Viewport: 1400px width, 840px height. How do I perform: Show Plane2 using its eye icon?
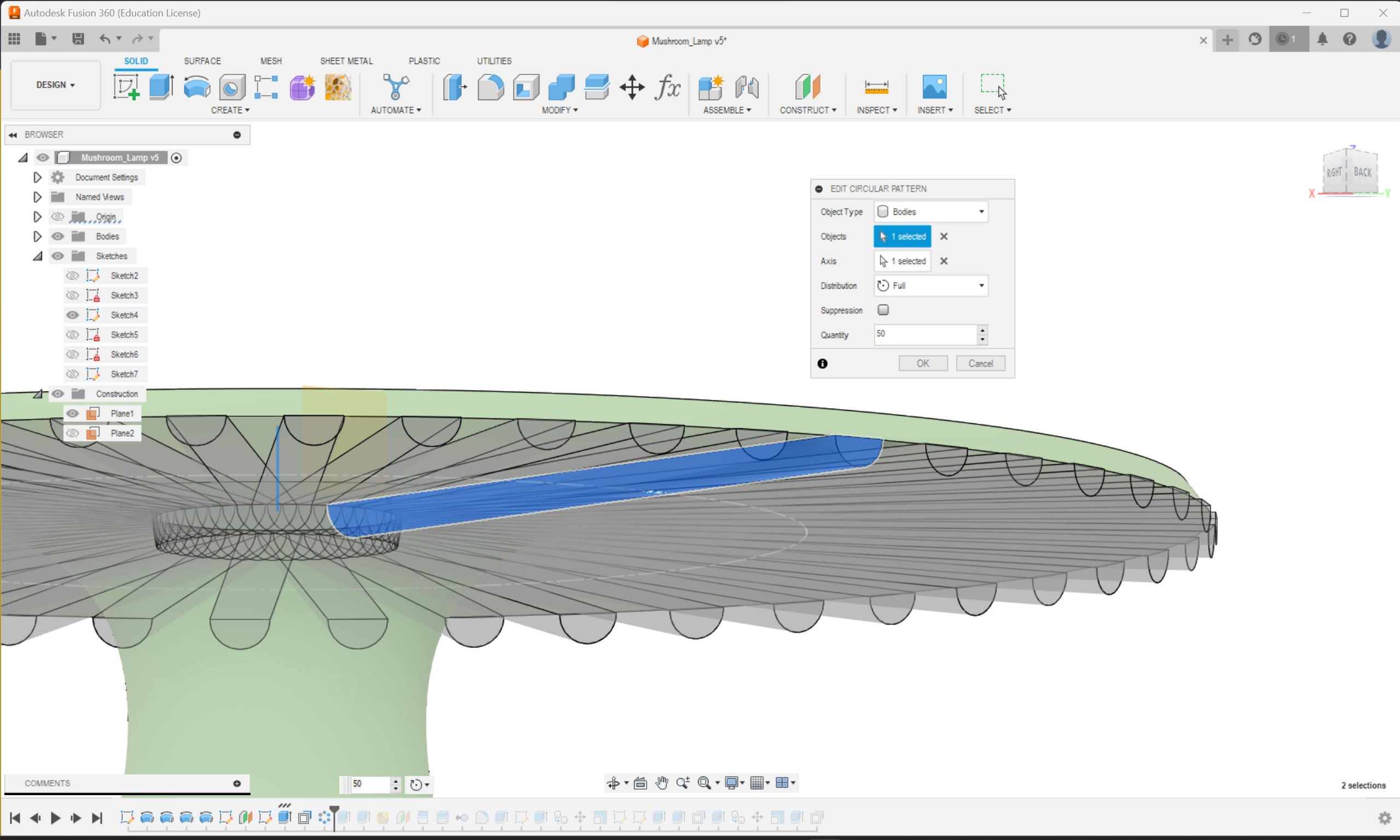point(72,433)
